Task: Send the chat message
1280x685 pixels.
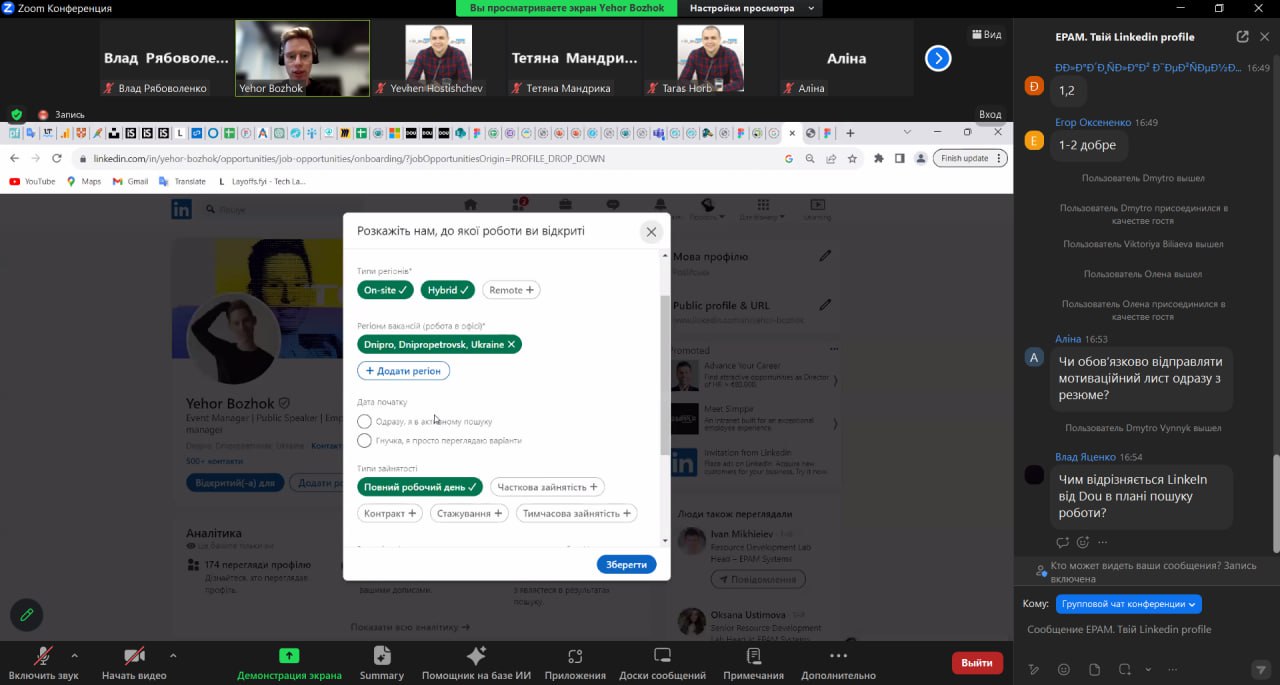Action: point(1260,669)
